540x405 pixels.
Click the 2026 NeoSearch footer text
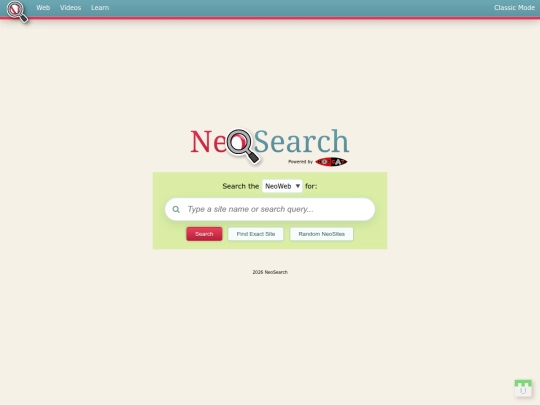[270, 272]
